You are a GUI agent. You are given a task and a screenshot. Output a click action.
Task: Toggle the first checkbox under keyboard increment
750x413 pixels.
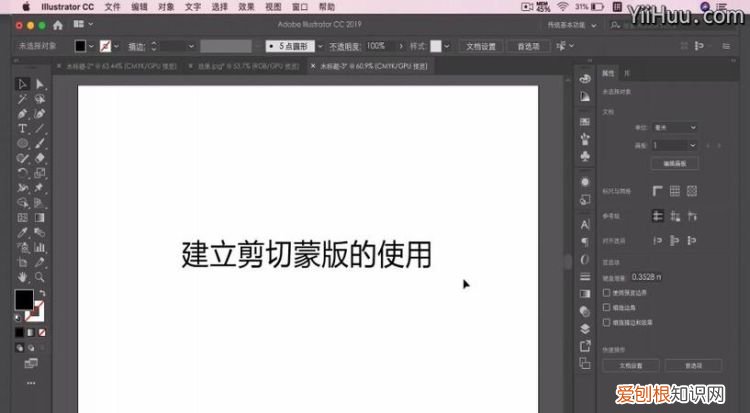[606, 292]
